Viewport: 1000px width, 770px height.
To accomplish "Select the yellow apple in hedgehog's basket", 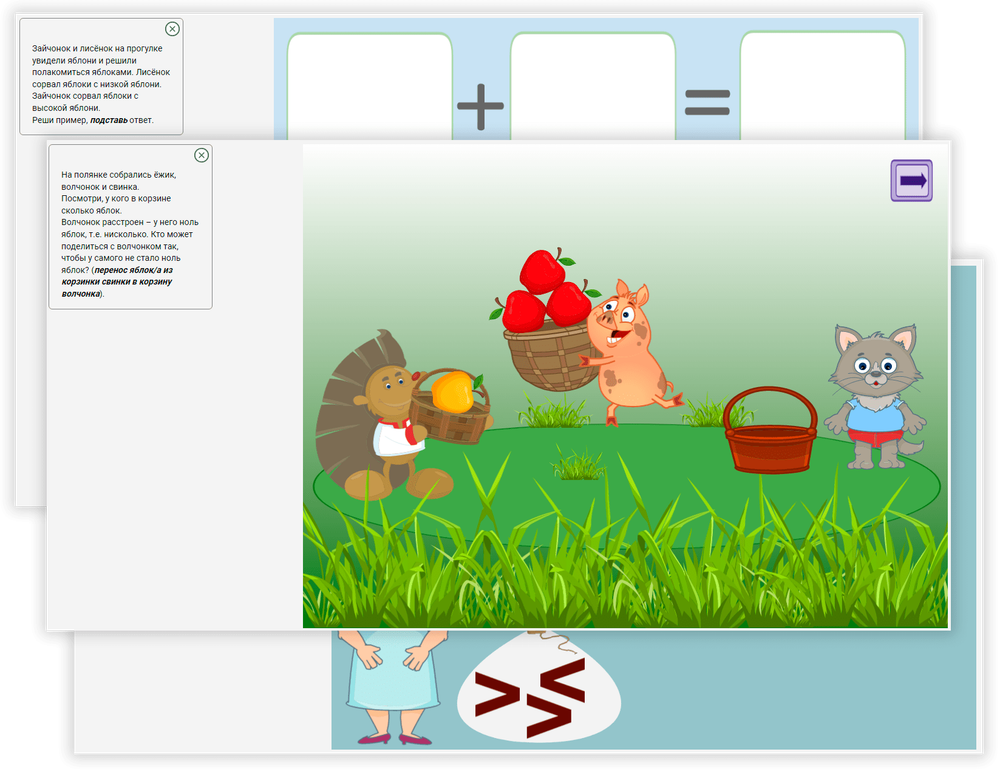I will click(452, 391).
